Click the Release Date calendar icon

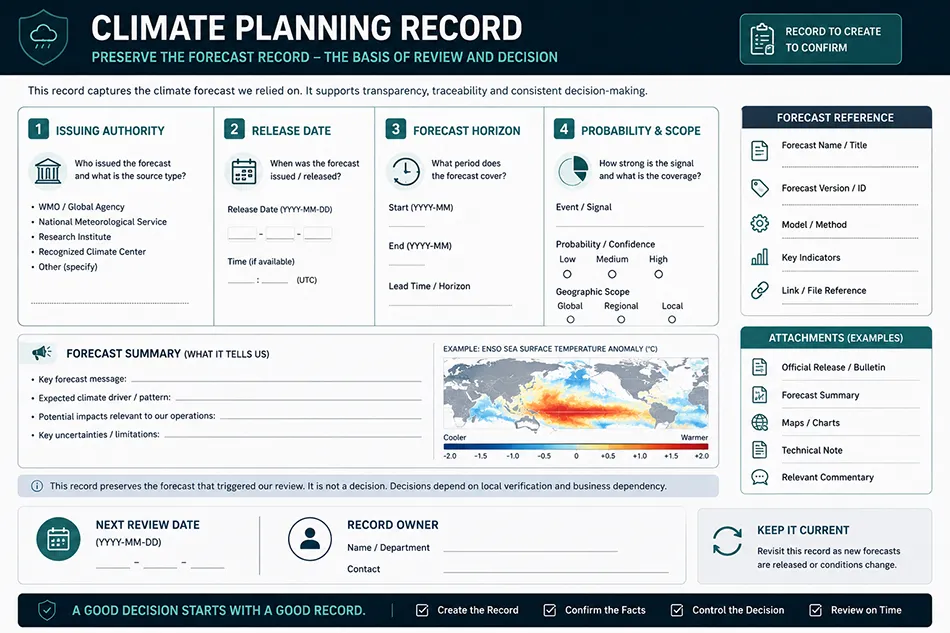tap(244, 171)
